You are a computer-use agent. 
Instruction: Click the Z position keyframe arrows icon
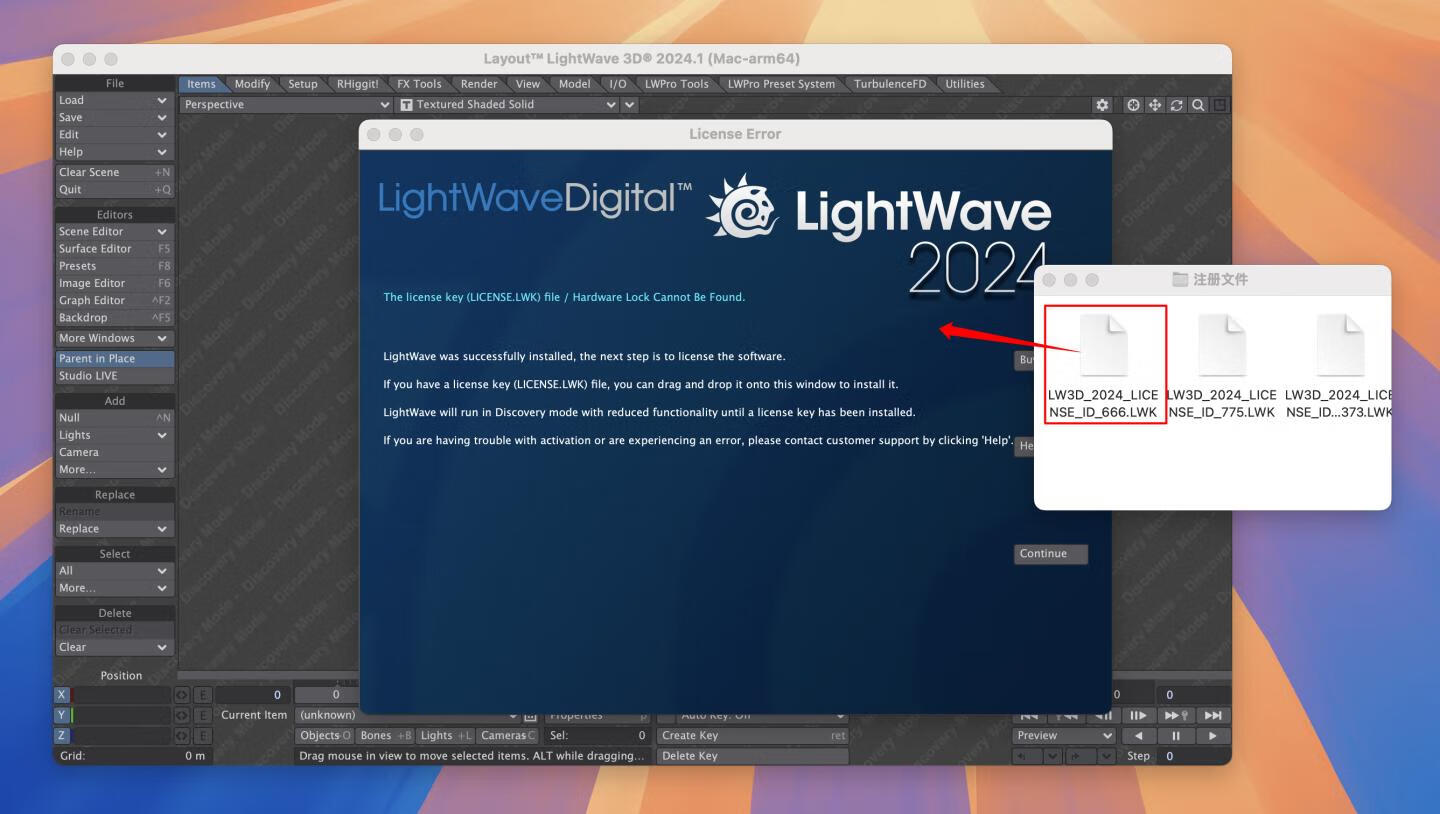click(x=182, y=736)
